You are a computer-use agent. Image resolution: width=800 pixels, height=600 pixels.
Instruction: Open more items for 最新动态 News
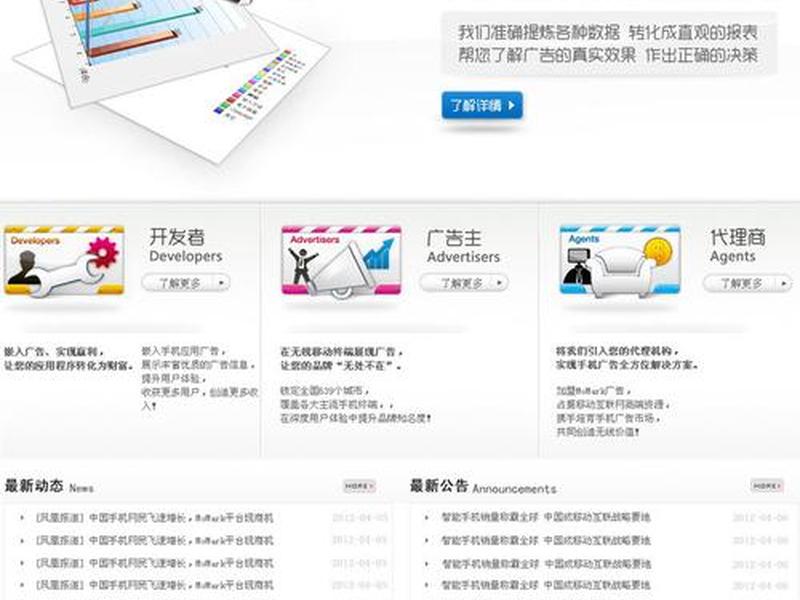(359, 486)
